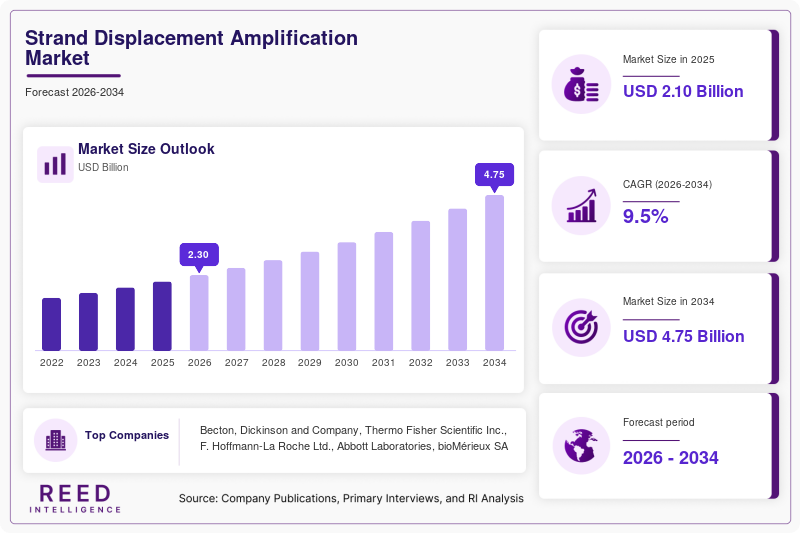Click the Strand Displacement Amplification Market title
Image resolution: width=800 pixels, height=533 pixels.
[191, 48]
